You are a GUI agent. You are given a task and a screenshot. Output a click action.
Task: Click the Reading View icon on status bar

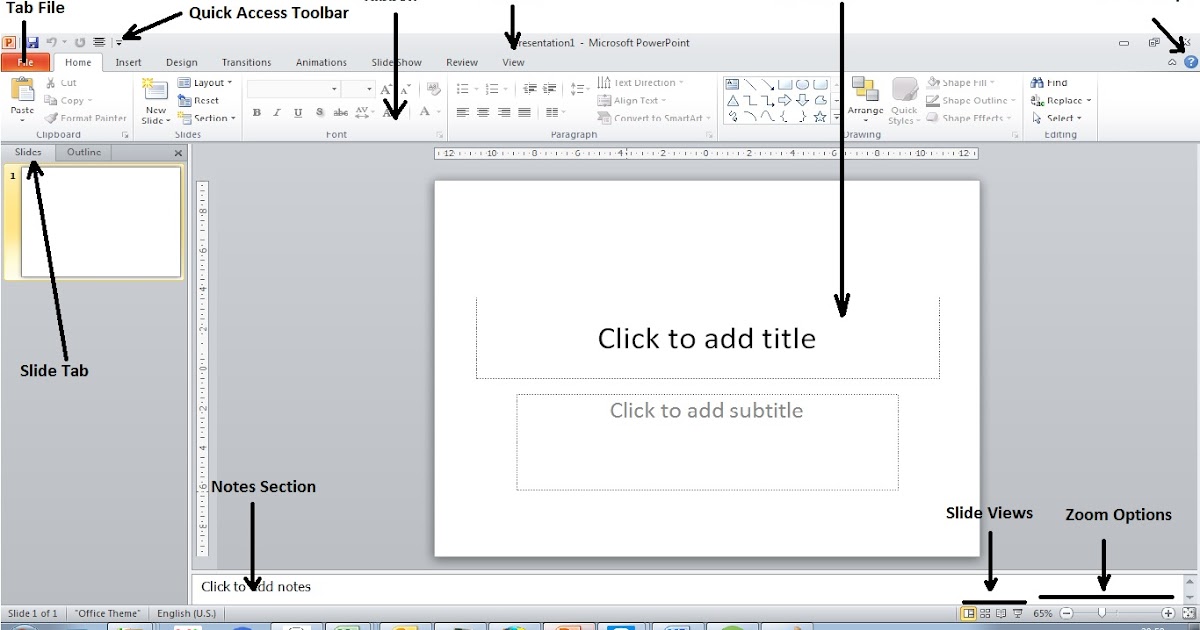tap(1003, 614)
